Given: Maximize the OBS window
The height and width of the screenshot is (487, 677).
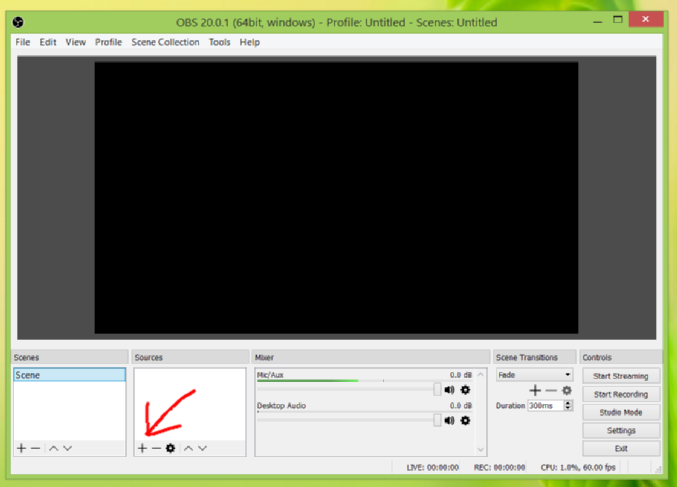Looking at the screenshot, I should pyautogui.click(x=618, y=20).
